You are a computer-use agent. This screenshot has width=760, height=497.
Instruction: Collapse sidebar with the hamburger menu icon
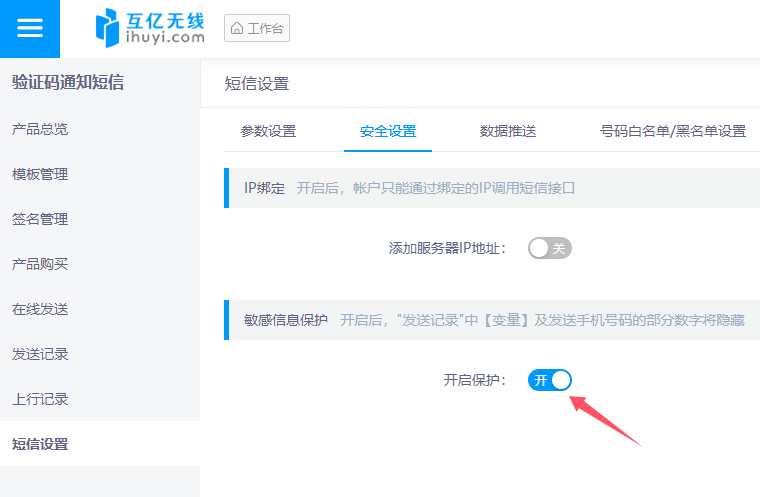[x=30, y=28]
